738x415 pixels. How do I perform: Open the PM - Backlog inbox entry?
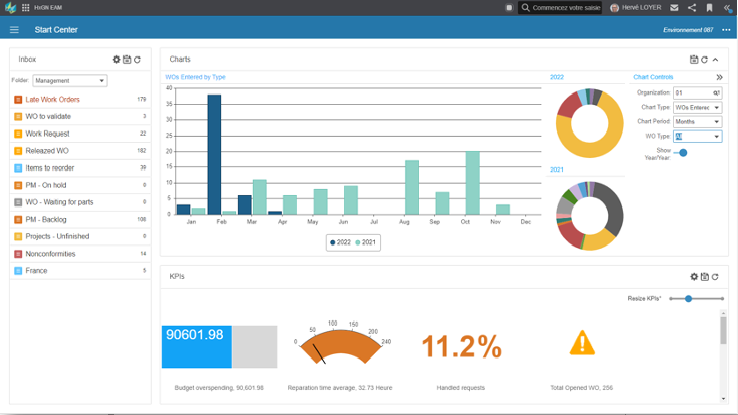(x=46, y=219)
